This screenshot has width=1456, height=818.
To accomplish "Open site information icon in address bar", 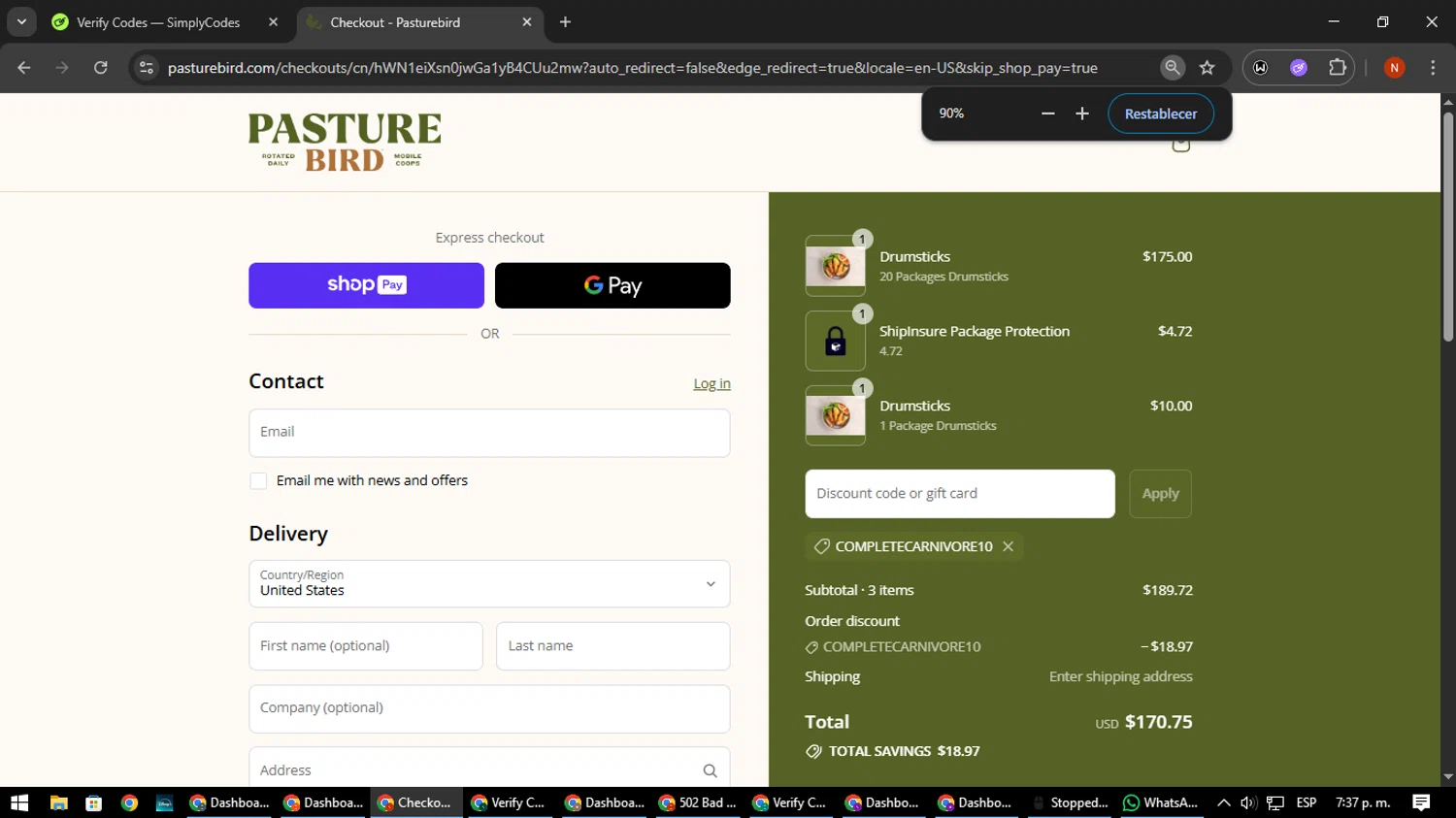I will click(x=147, y=68).
